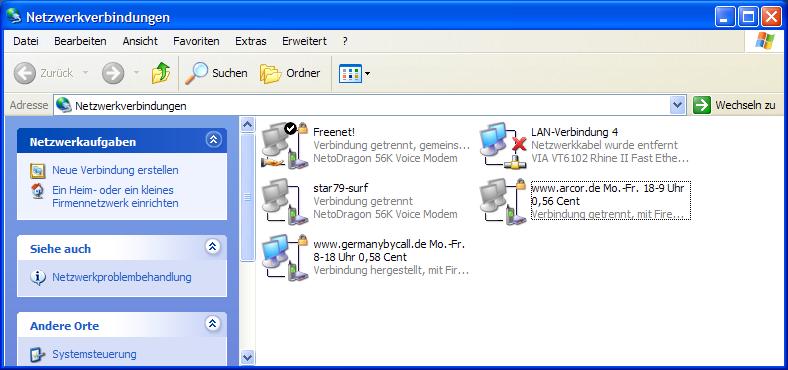Image resolution: width=788 pixels, height=370 pixels.
Task: Open the Datei menu
Action: (x=26, y=41)
